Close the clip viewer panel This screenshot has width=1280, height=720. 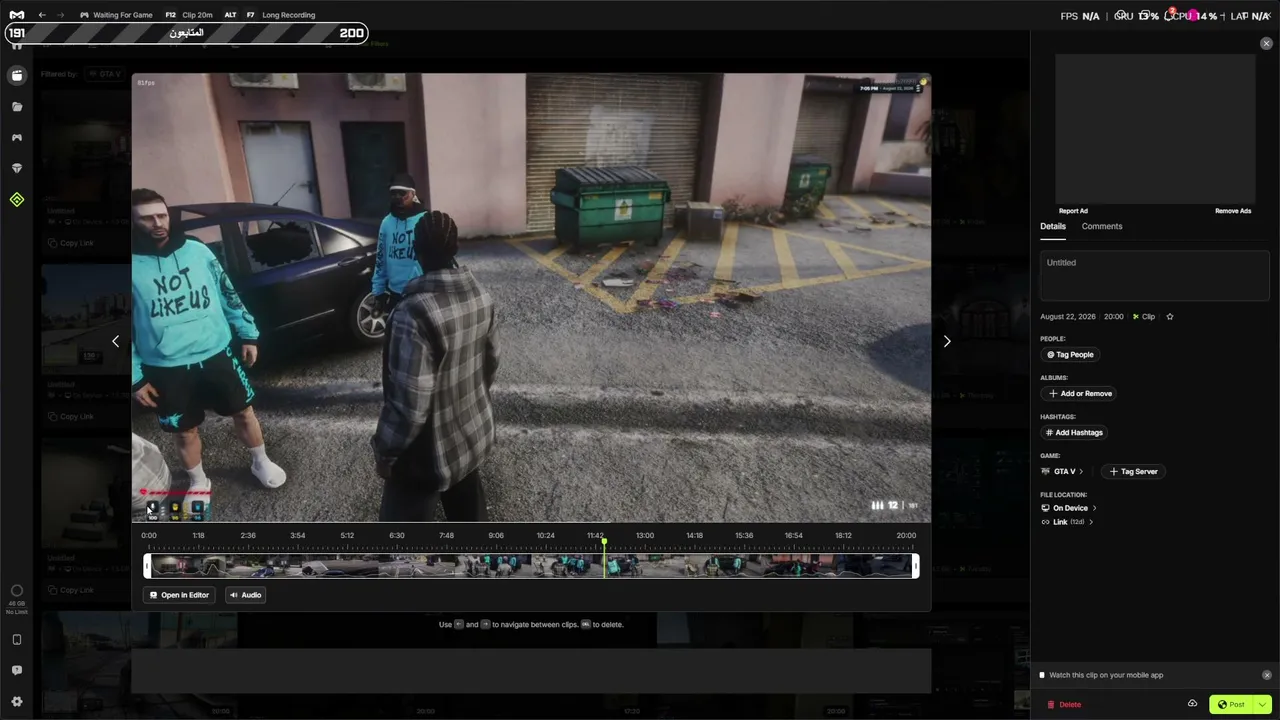(1266, 44)
